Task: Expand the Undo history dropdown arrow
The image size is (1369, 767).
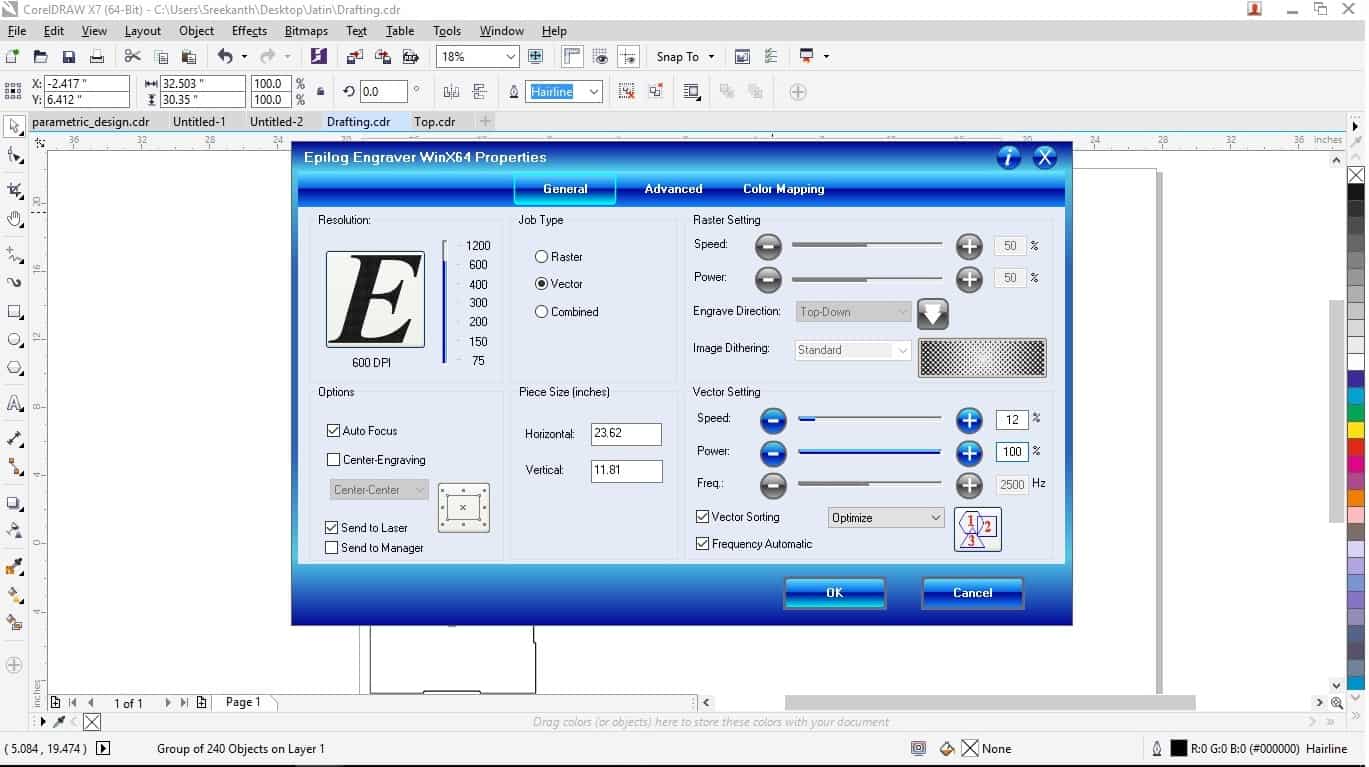Action: coord(244,57)
